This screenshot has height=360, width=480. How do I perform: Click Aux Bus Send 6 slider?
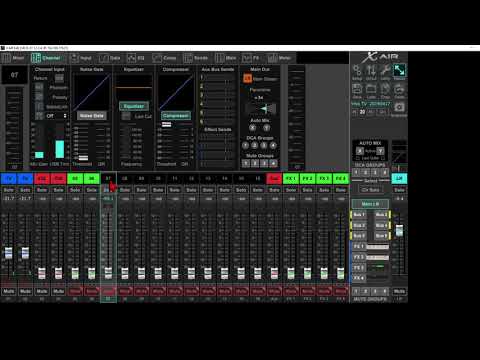coord(218,122)
